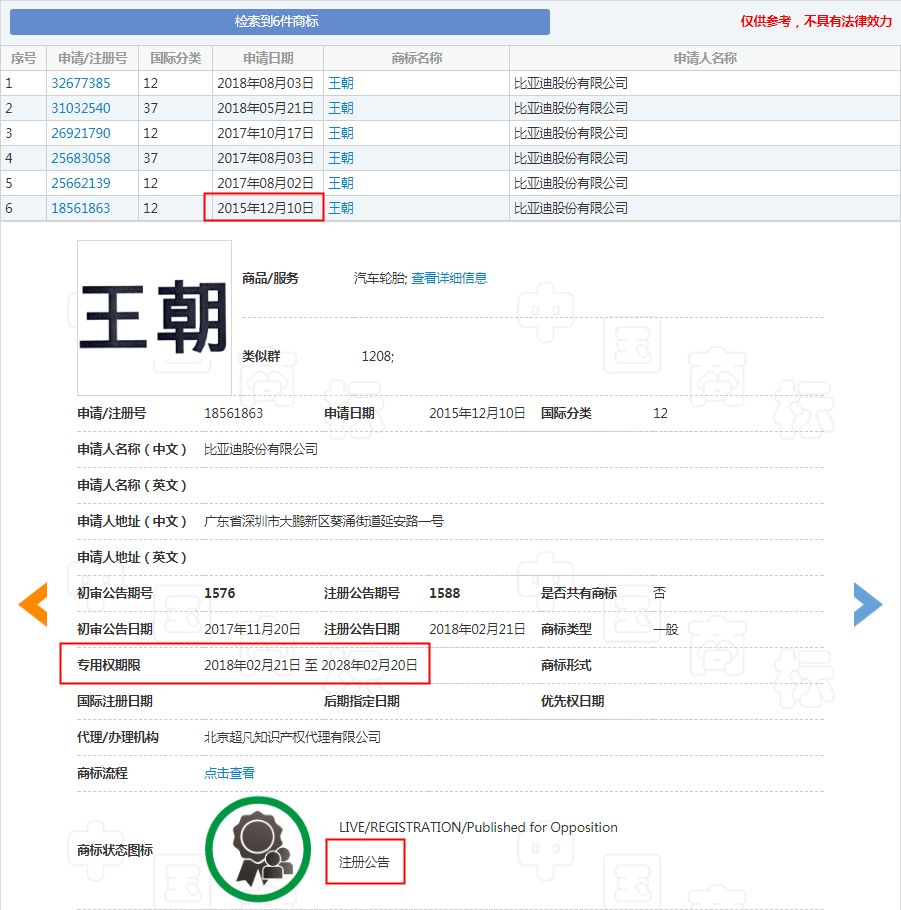Image resolution: width=901 pixels, height=910 pixels.
Task: Click the 检索到6件商标 results bar
Action: [x=280, y=21]
